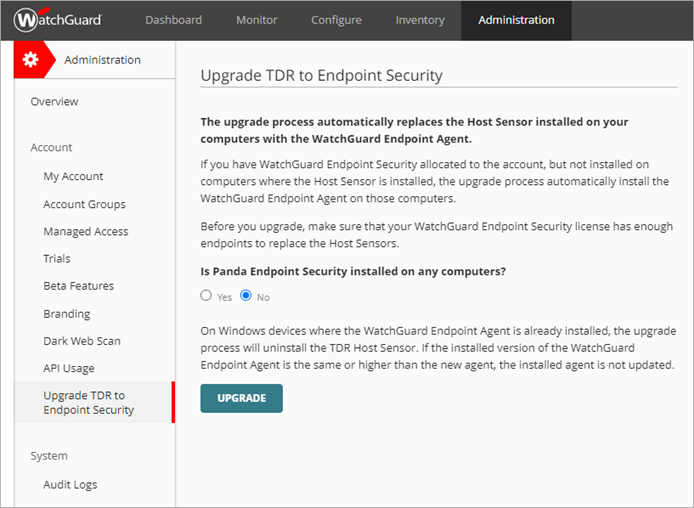This screenshot has height=508, width=694.
Task: Go to Account Groups
Action: point(84,204)
